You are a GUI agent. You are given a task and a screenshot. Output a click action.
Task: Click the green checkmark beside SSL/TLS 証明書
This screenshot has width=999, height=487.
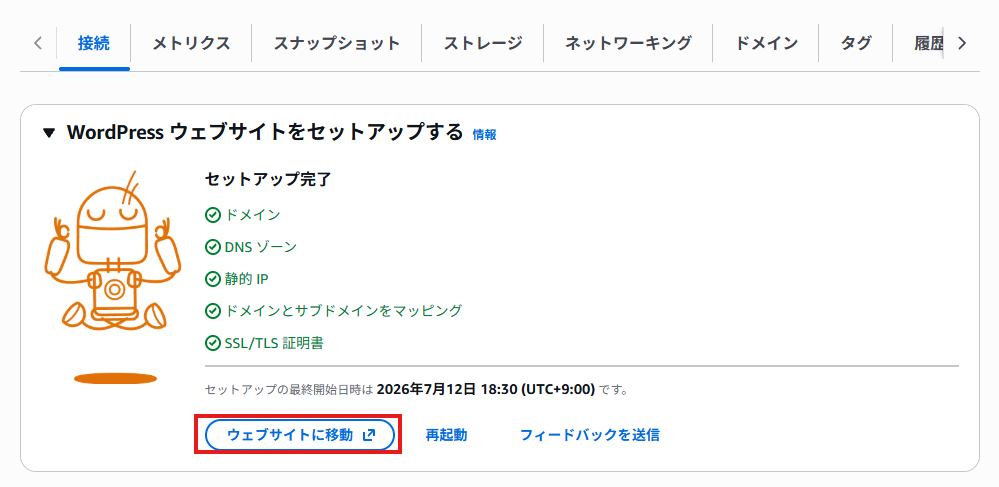click(x=213, y=344)
